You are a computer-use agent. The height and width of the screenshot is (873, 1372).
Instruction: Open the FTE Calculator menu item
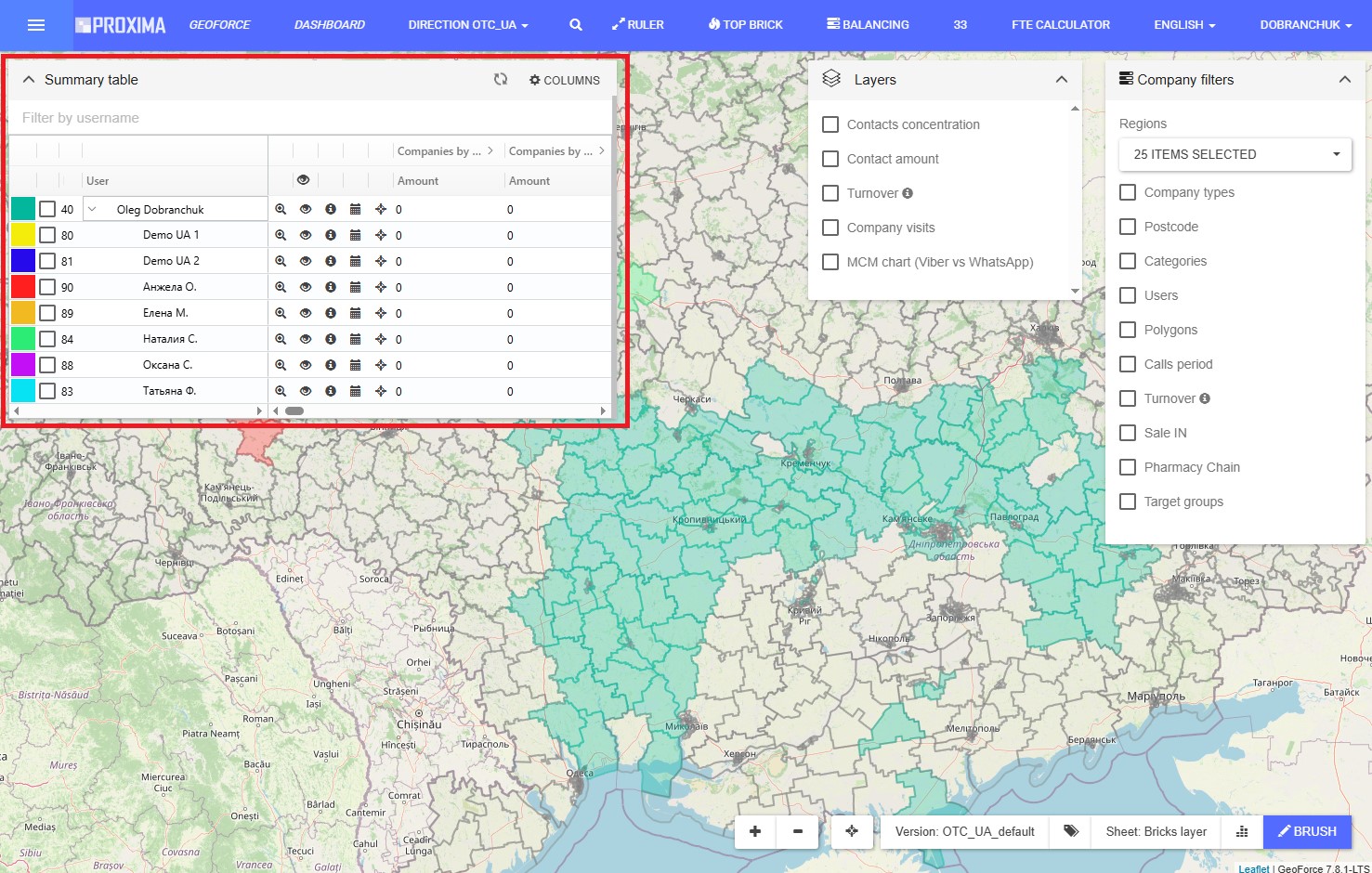click(1060, 25)
